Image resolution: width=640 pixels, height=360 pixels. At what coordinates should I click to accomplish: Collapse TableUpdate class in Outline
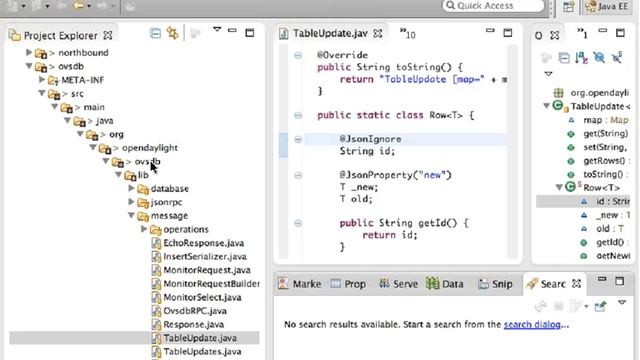(546, 106)
